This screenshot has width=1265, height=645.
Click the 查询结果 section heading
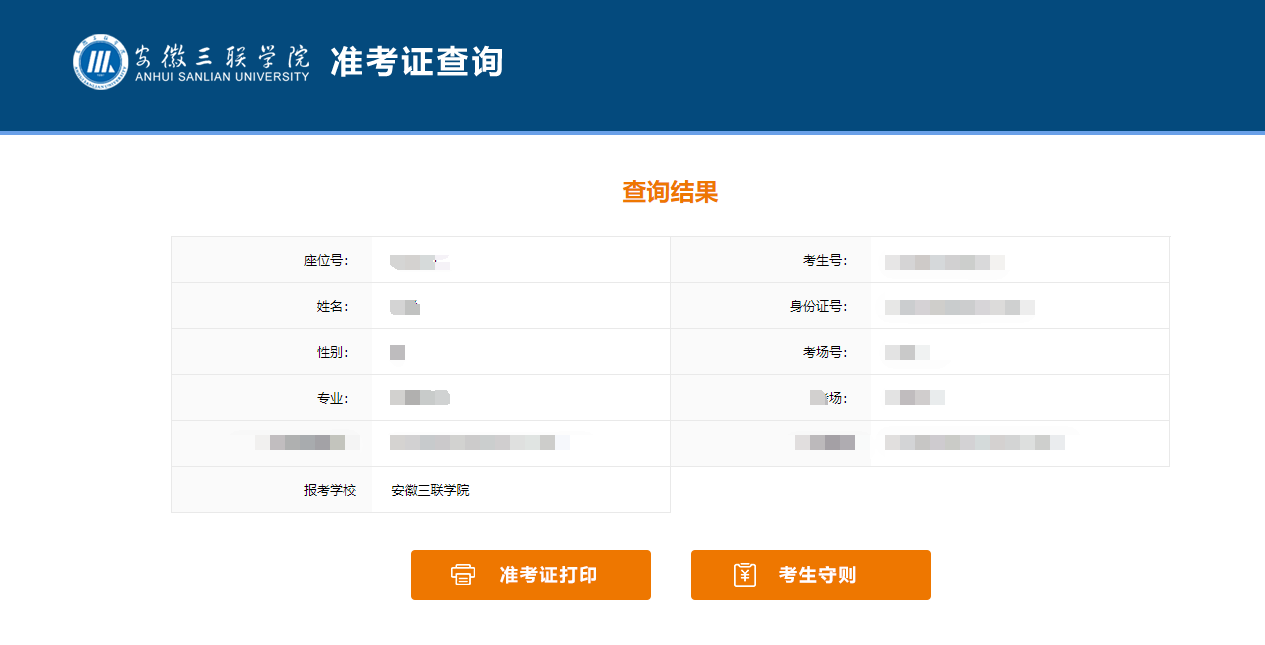(x=671, y=192)
